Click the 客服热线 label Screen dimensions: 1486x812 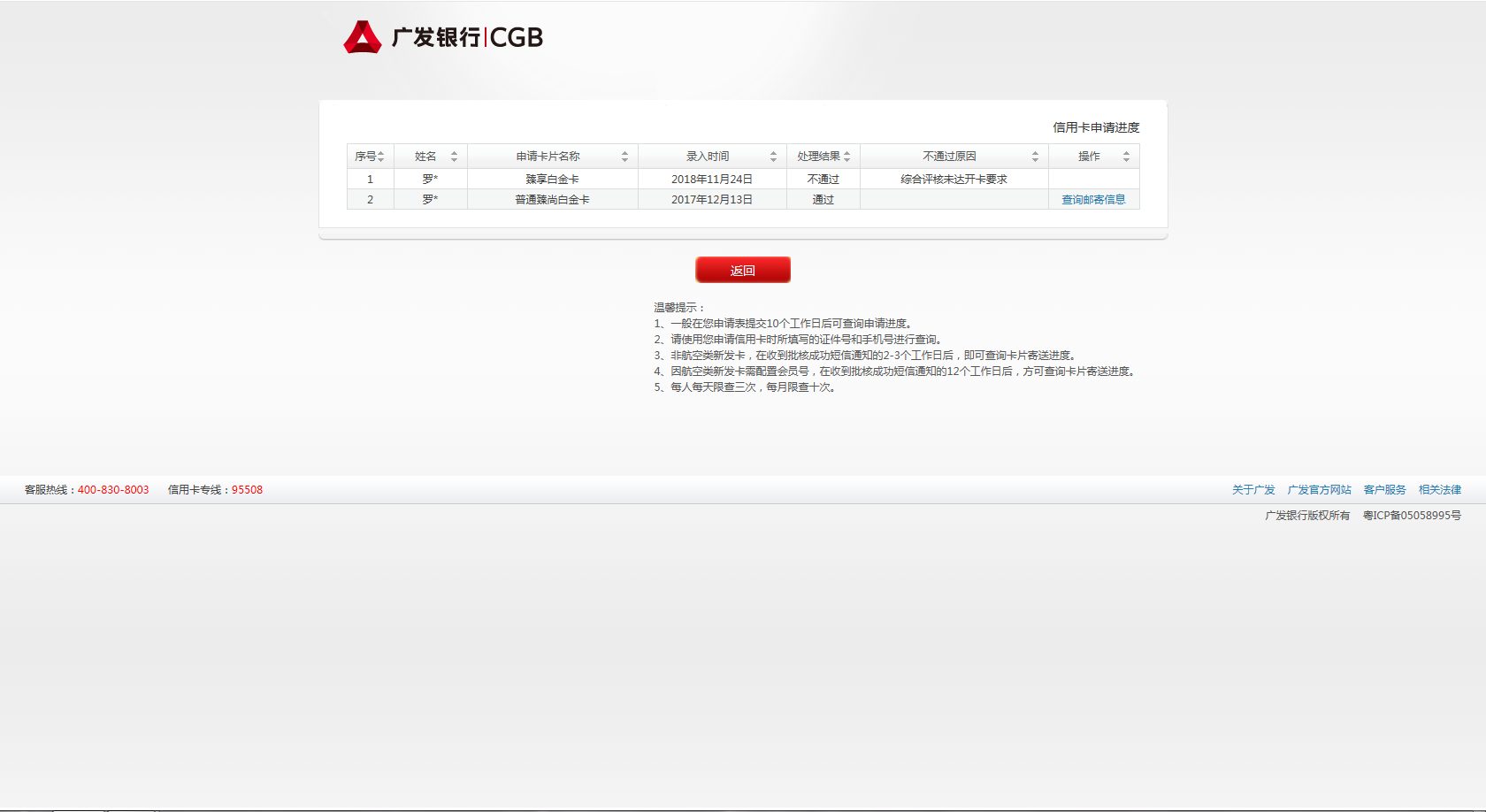50,490
